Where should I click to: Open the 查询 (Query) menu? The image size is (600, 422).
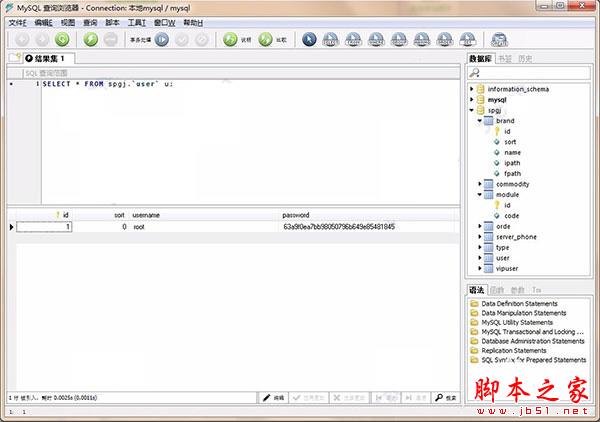[90, 23]
